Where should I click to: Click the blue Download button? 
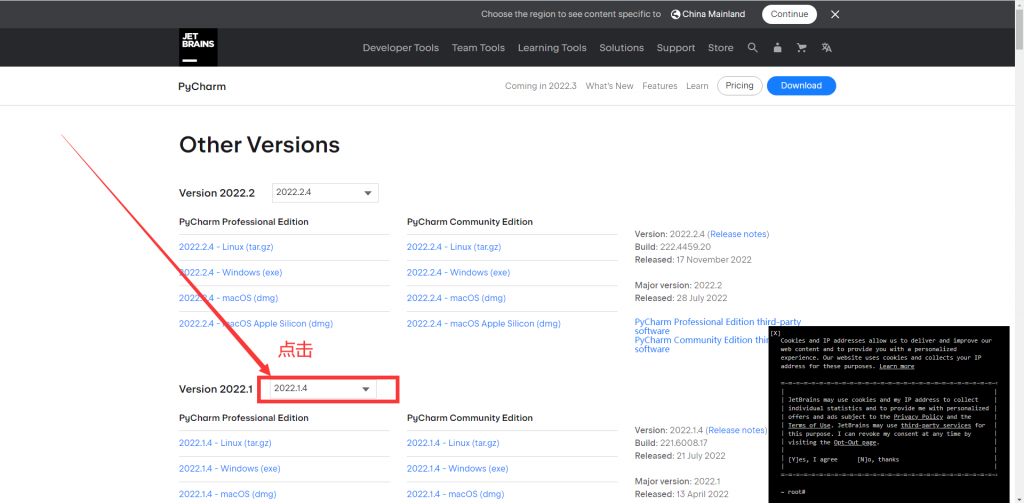[801, 86]
